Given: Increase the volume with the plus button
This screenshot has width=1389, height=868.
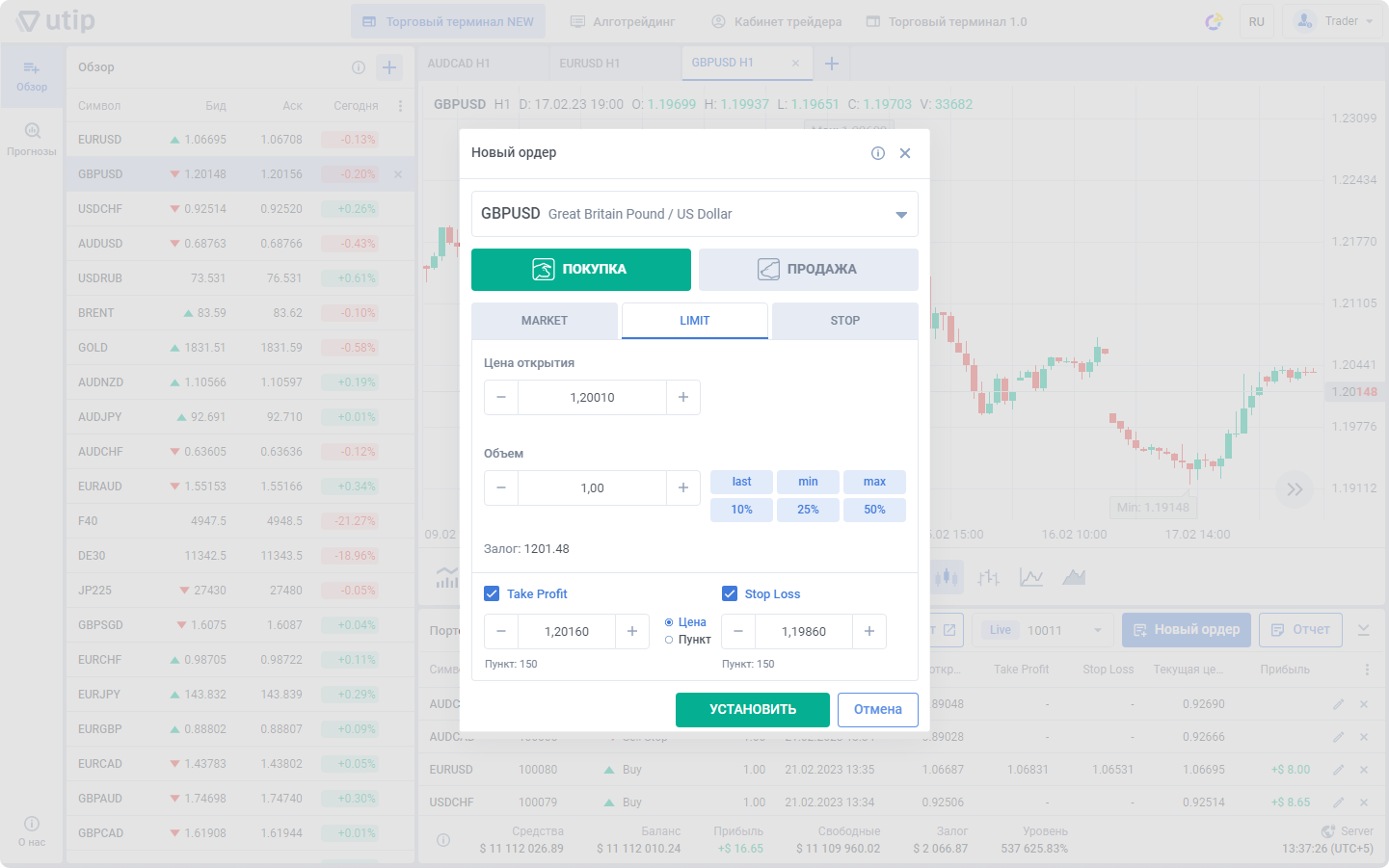Looking at the screenshot, I should (683, 487).
